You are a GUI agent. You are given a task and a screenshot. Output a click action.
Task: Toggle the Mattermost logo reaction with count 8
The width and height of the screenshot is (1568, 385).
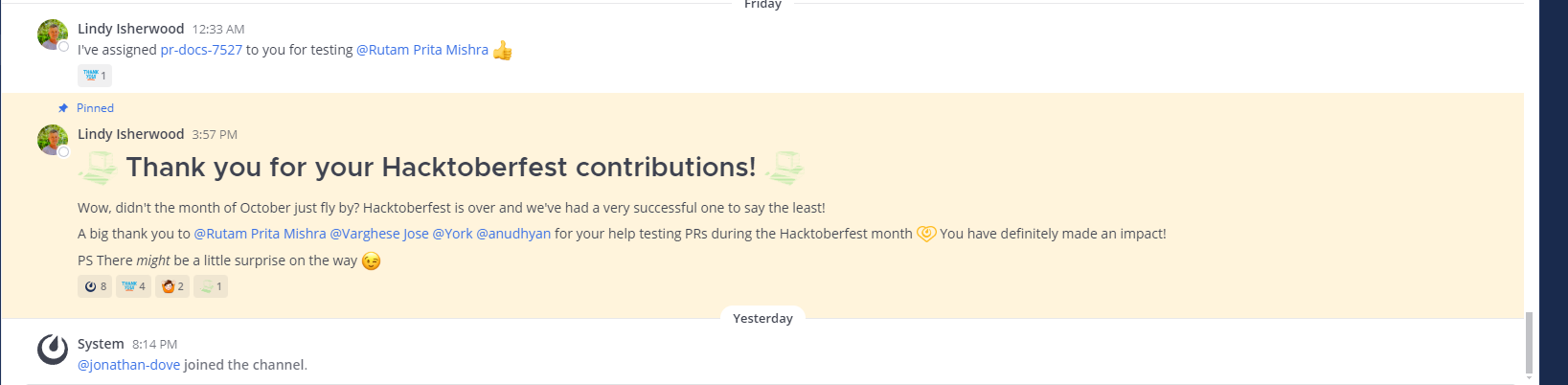[95, 286]
